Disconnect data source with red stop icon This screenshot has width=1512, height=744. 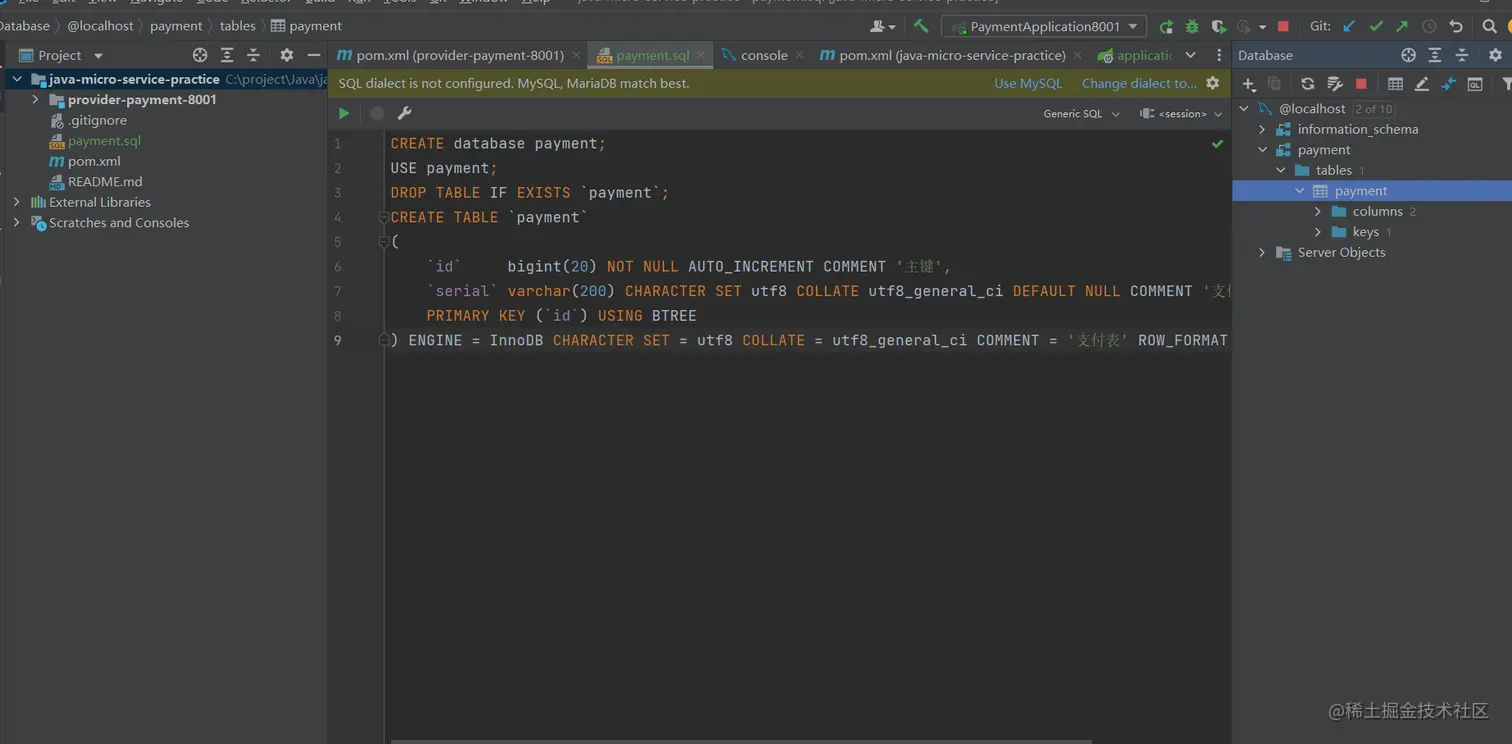pos(1361,84)
